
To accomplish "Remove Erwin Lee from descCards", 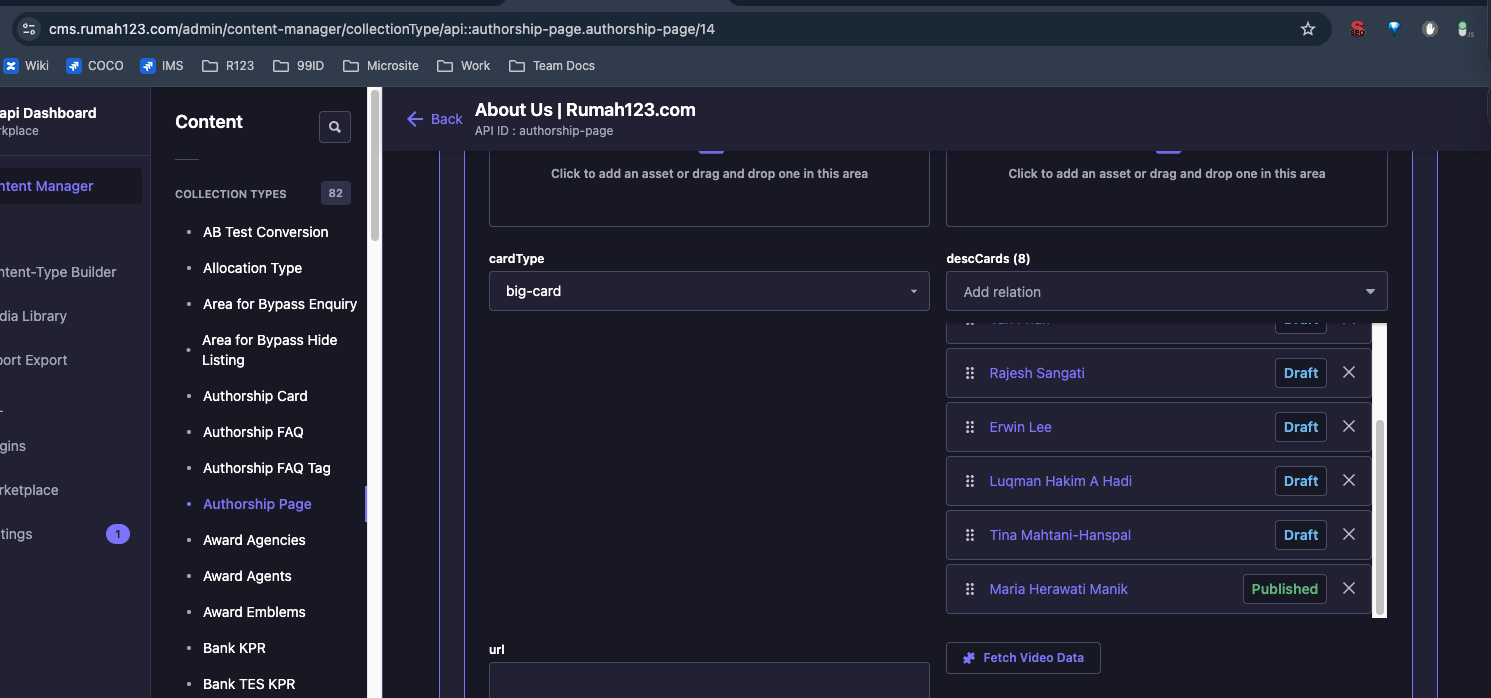I will pyautogui.click(x=1349, y=426).
